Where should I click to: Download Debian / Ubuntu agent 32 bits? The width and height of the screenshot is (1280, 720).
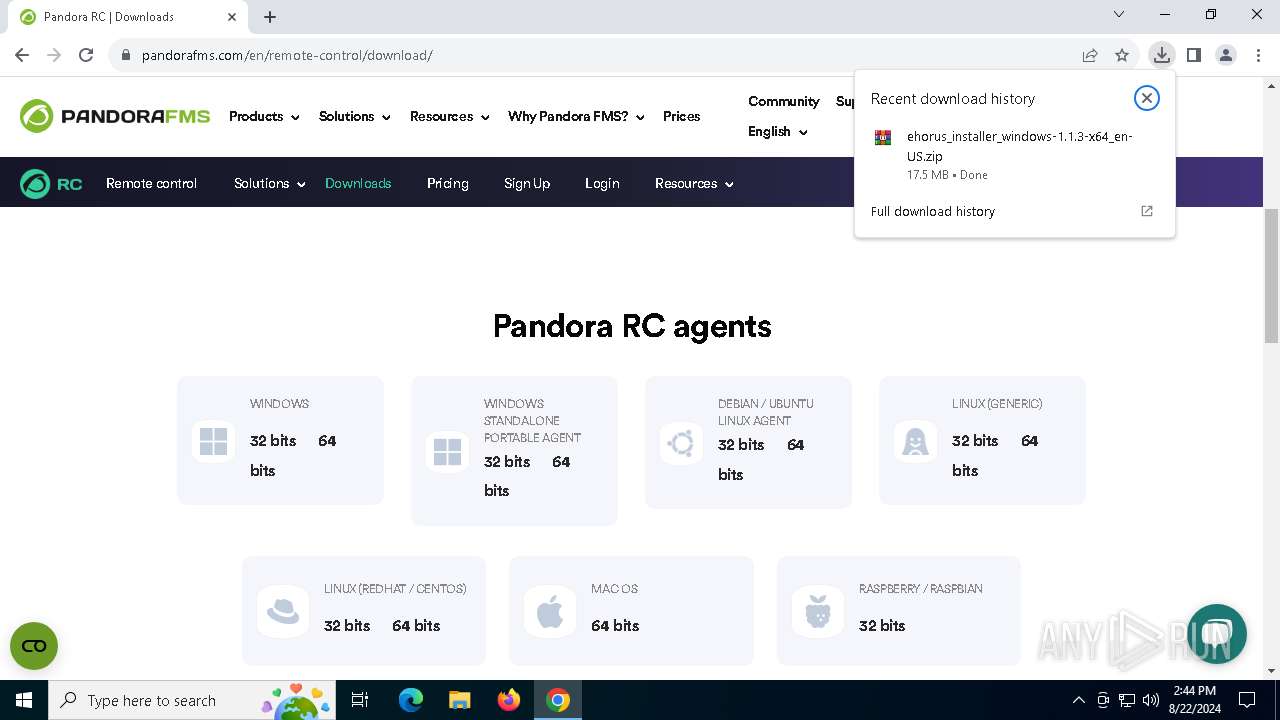click(741, 445)
